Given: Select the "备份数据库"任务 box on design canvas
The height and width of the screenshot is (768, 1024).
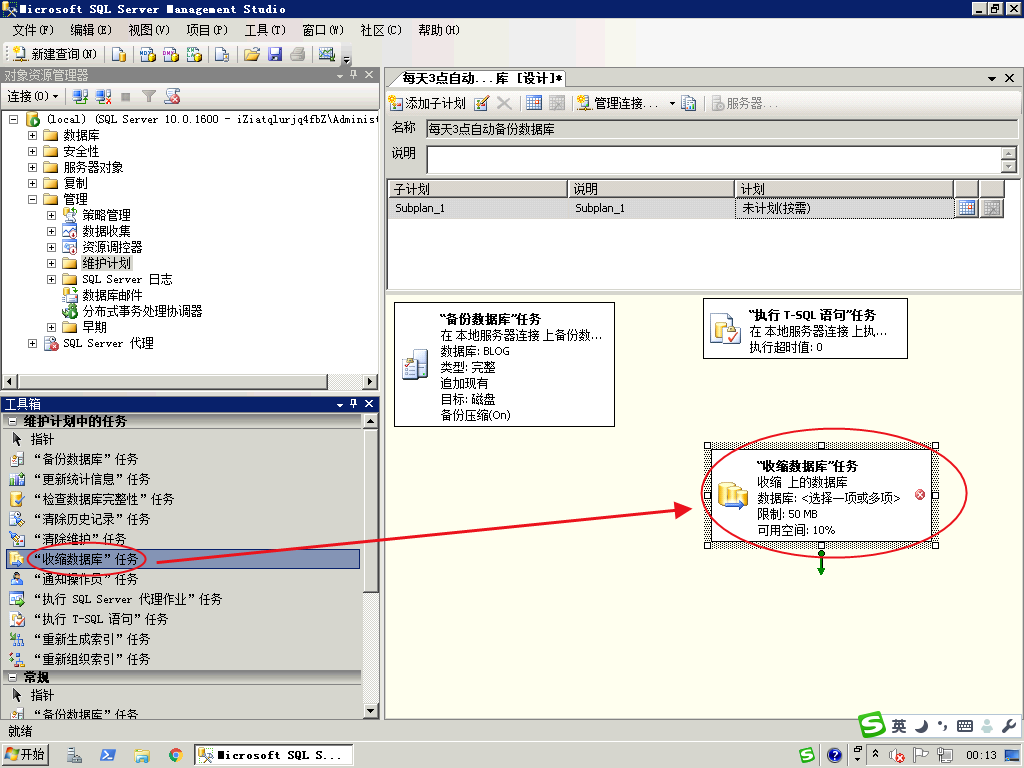Looking at the screenshot, I should [x=504, y=364].
